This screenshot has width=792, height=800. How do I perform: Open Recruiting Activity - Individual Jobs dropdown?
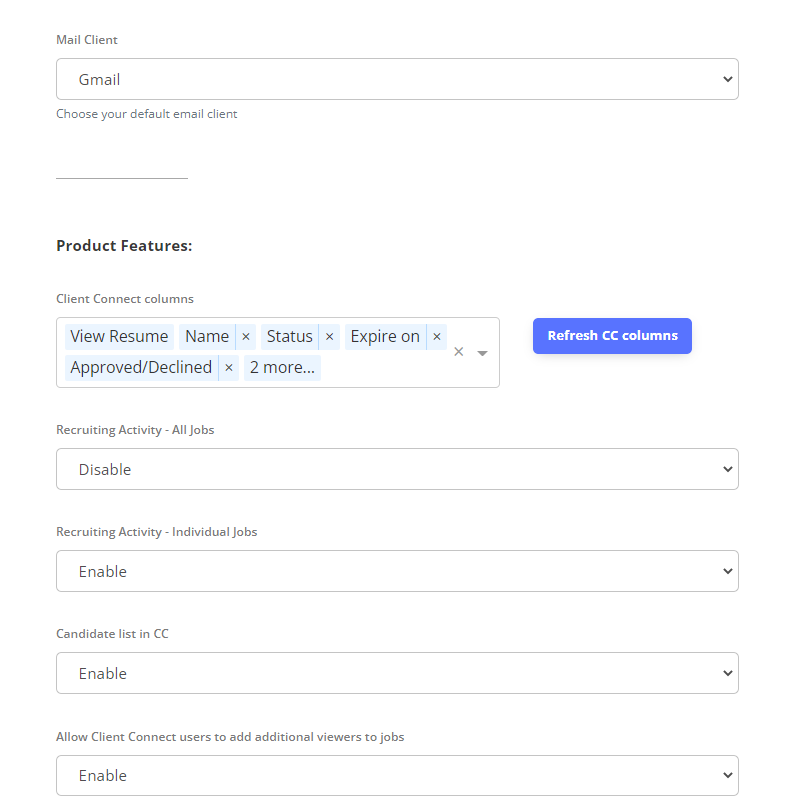point(398,571)
